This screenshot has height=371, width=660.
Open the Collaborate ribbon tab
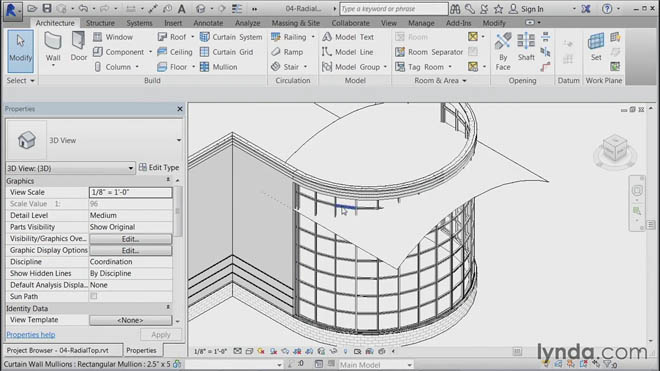click(x=350, y=23)
